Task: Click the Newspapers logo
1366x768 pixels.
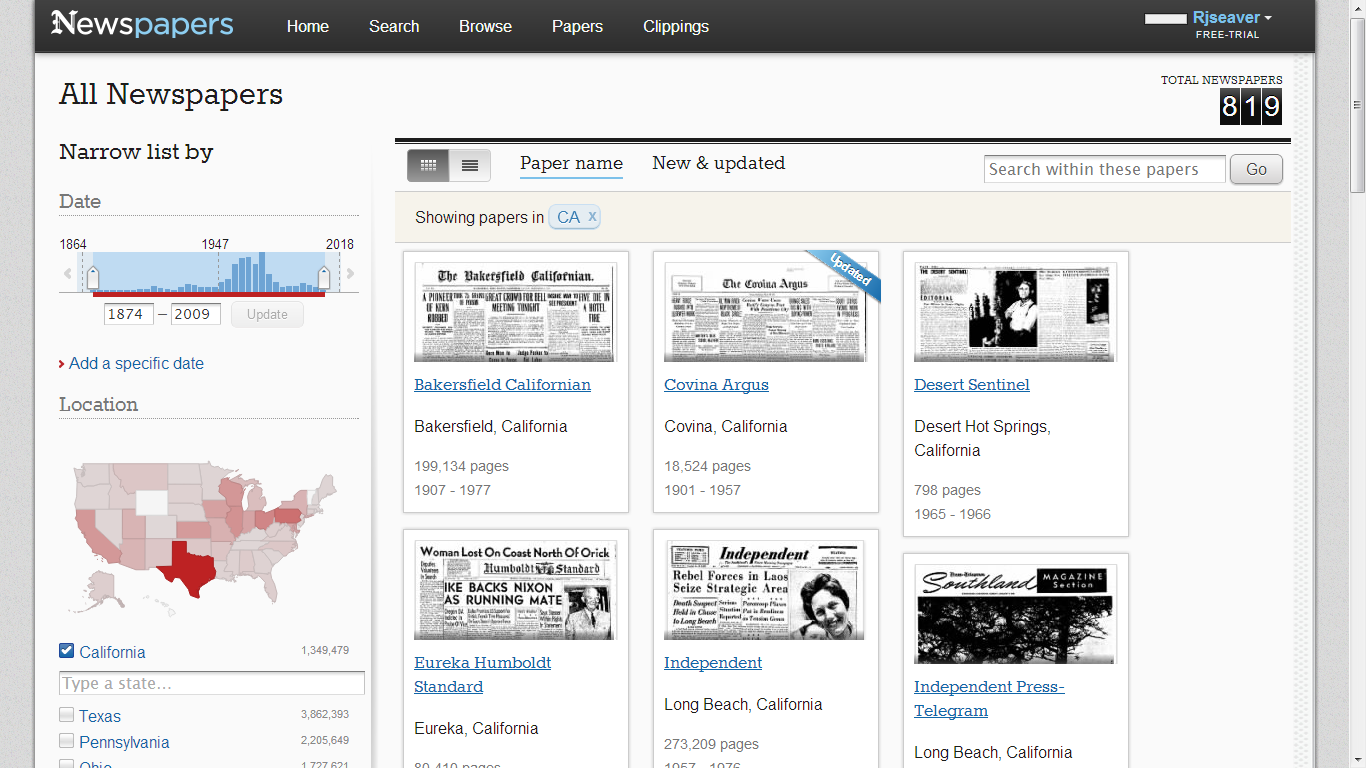Action: pos(141,24)
